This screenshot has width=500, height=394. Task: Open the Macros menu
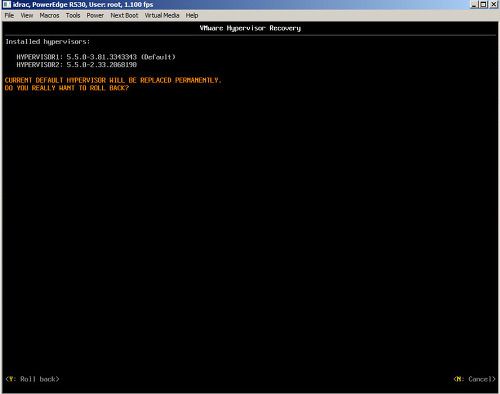pos(49,15)
